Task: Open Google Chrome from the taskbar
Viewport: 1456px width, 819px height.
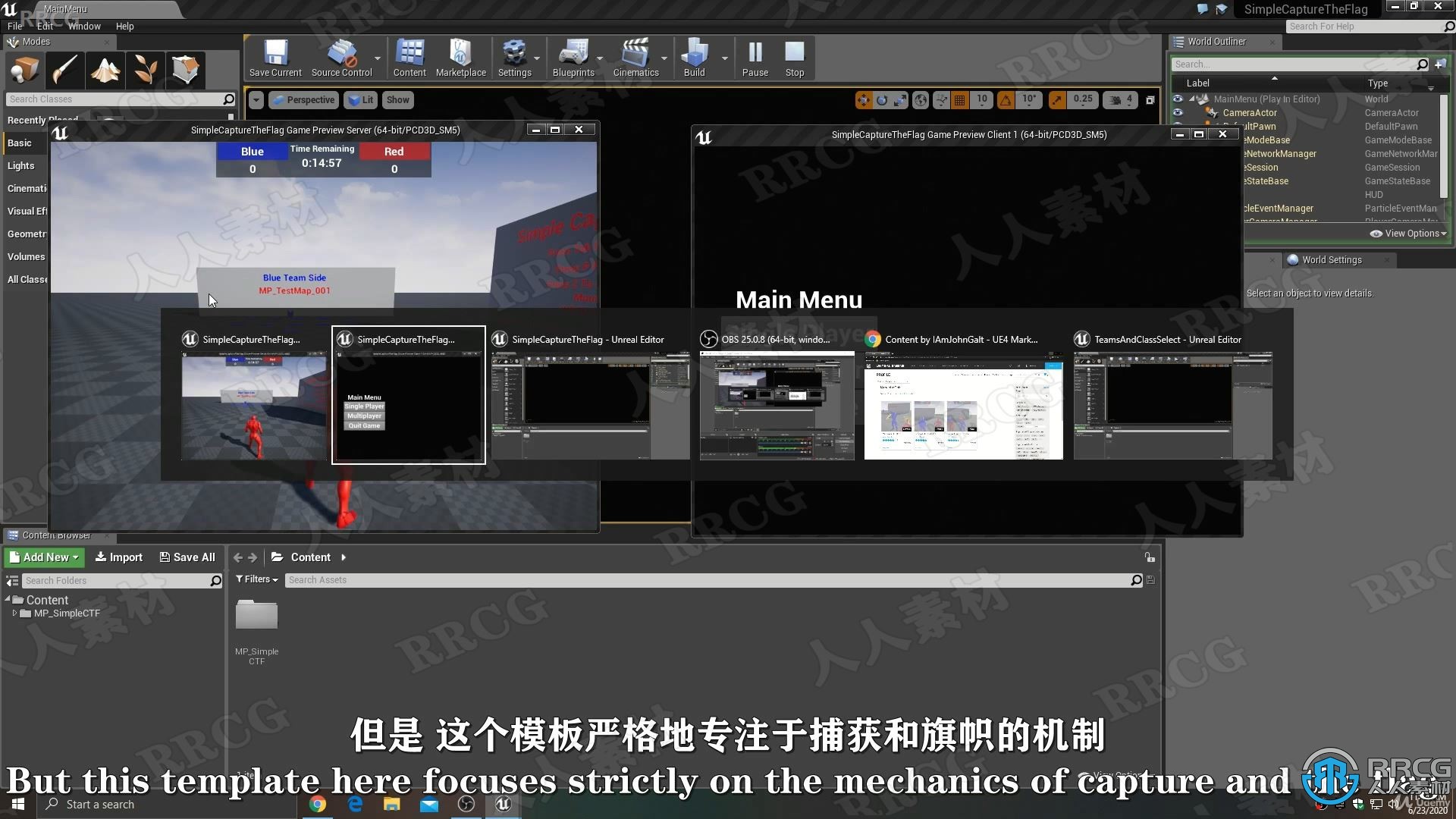Action: click(318, 804)
